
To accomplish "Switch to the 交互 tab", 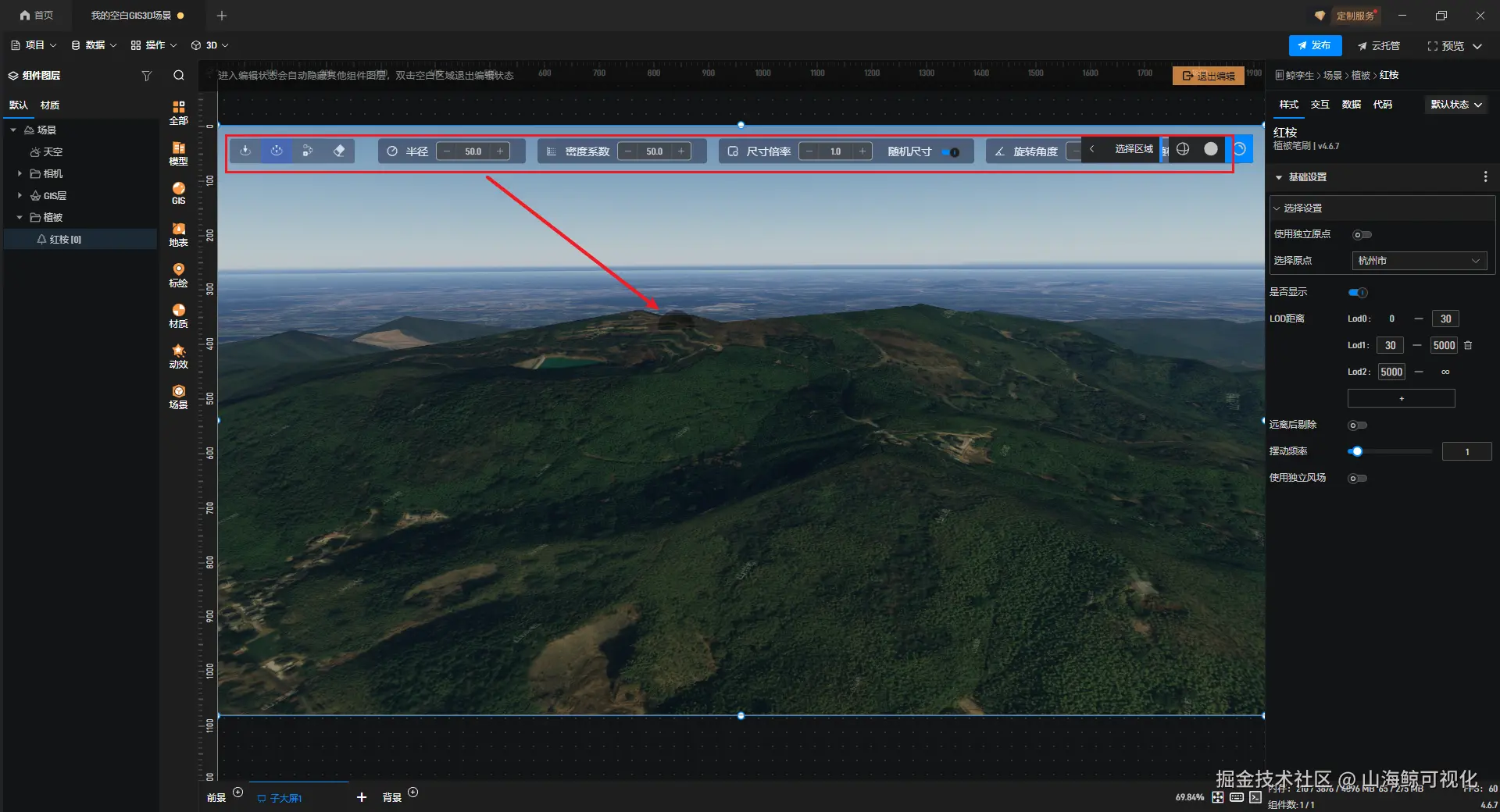I will [1320, 105].
